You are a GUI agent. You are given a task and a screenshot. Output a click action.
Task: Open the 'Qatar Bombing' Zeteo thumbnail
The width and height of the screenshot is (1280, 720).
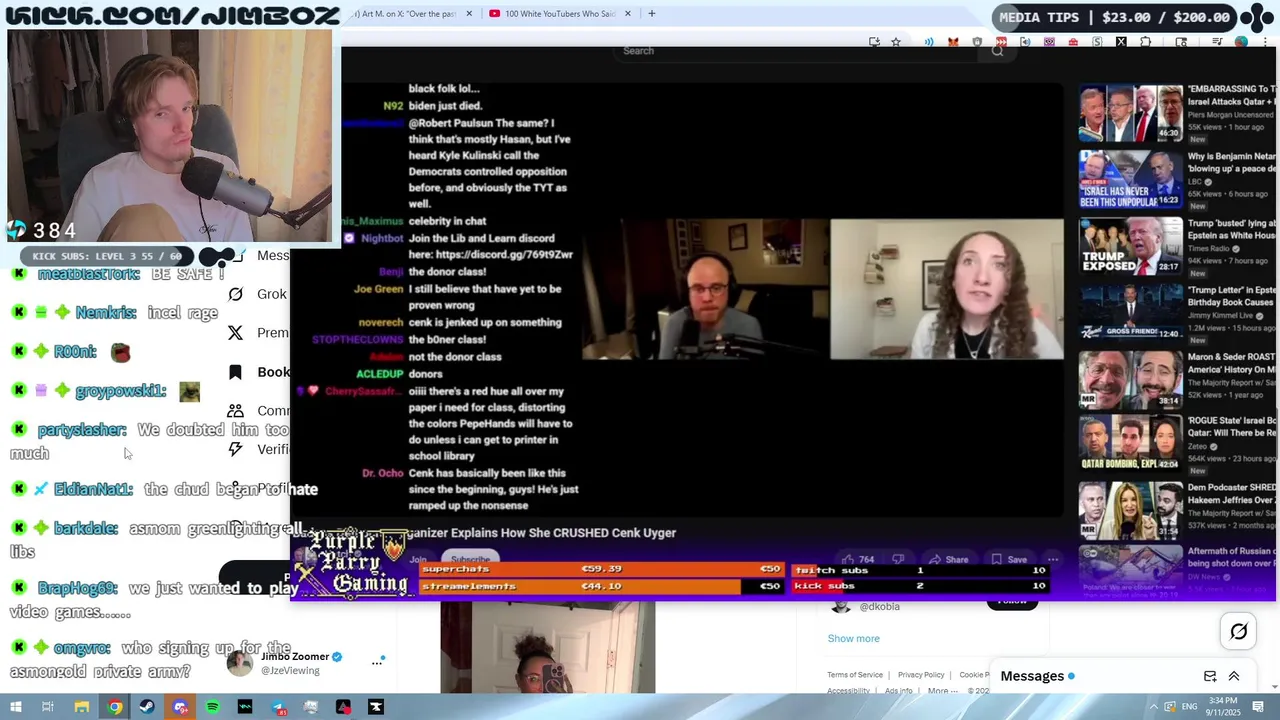[x=1130, y=444]
